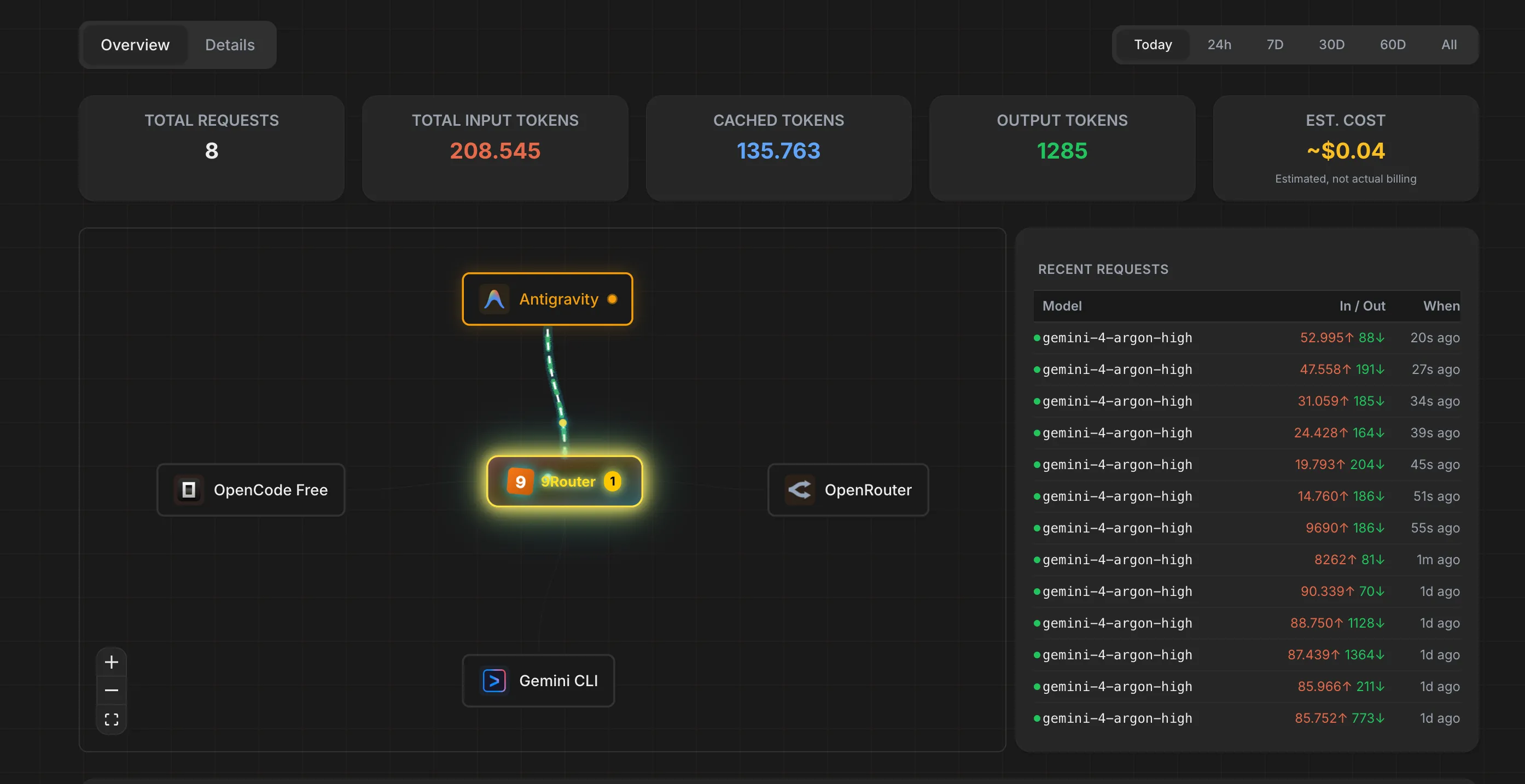Select the 30D time range

1331,44
